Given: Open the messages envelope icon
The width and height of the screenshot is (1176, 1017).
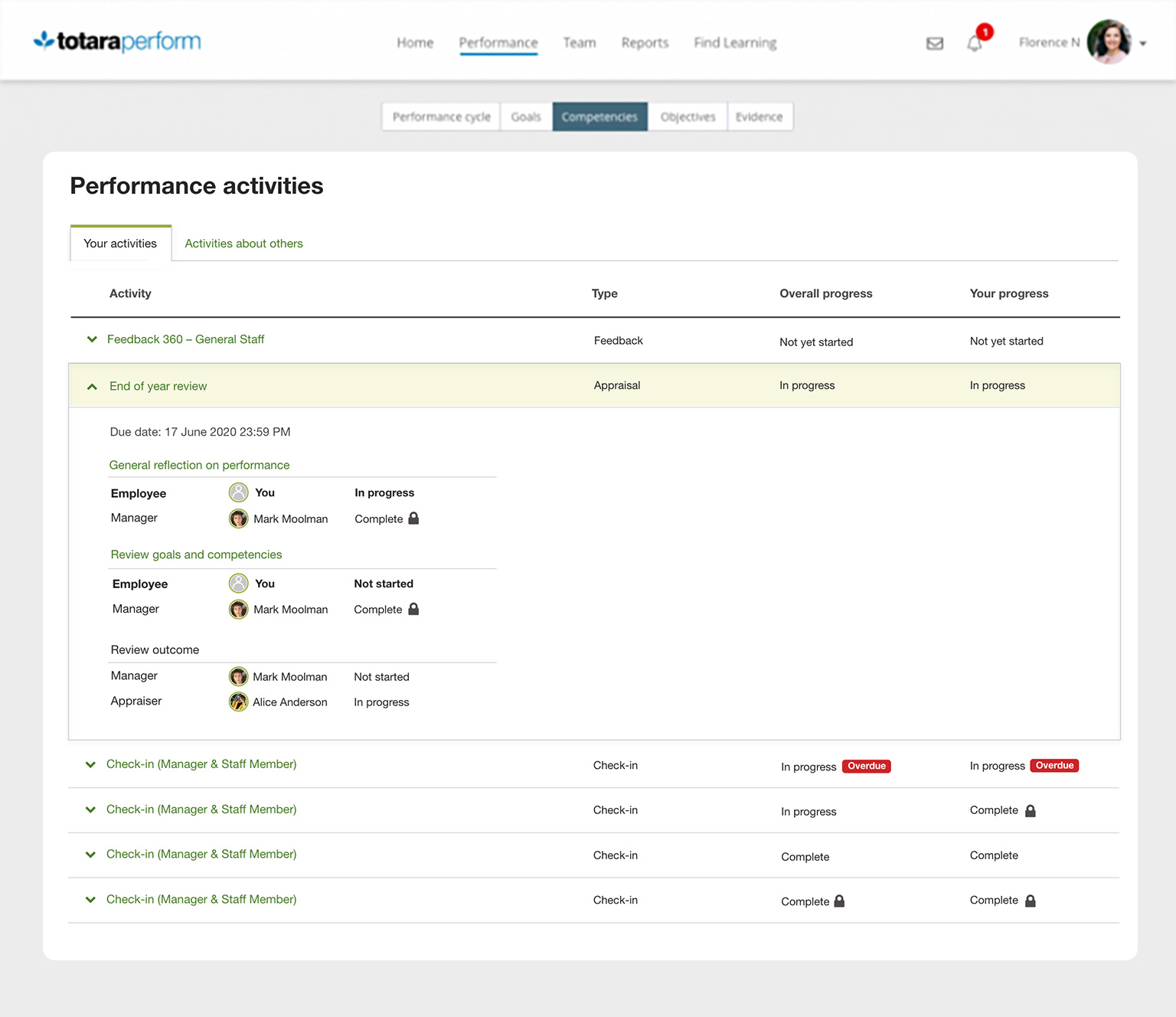Looking at the screenshot, I should (x=935, y=44).
